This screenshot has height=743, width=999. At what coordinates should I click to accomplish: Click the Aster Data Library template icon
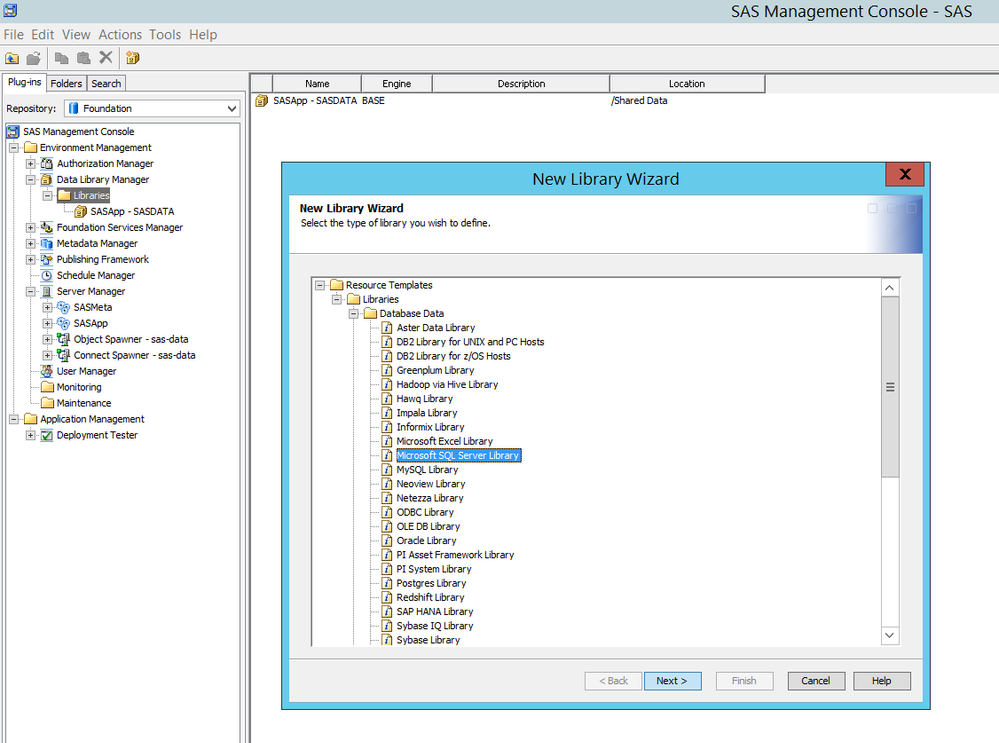click(387, 328)
